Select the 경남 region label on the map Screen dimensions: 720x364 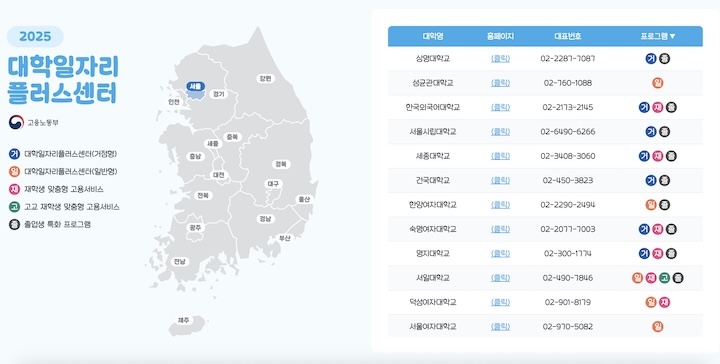(265, 218)
